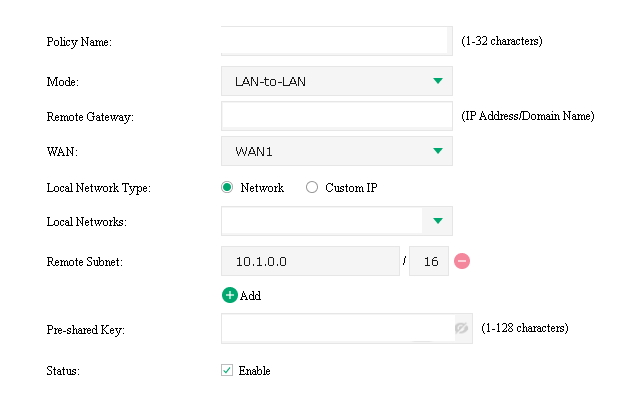Viewport: 628px width, 401px height.
Task: Uncheck the Enable status checkbox
Action: click(x=227, y=371)
